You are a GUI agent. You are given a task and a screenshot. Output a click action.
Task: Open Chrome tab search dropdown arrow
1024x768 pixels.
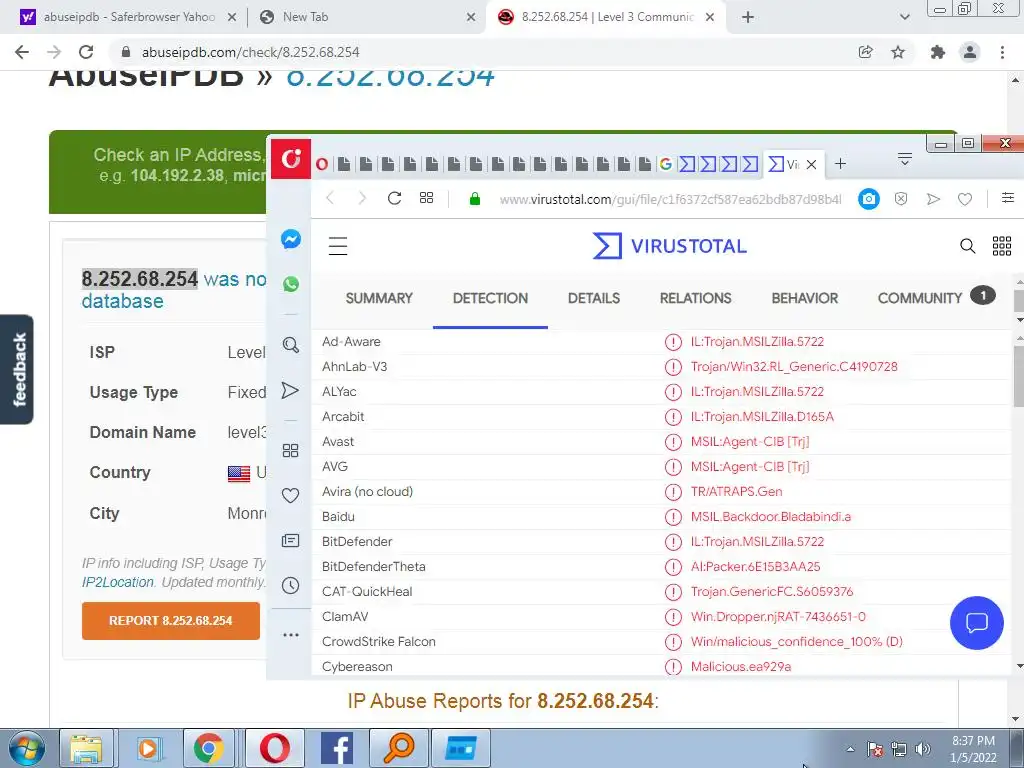[x=904, y=17]
